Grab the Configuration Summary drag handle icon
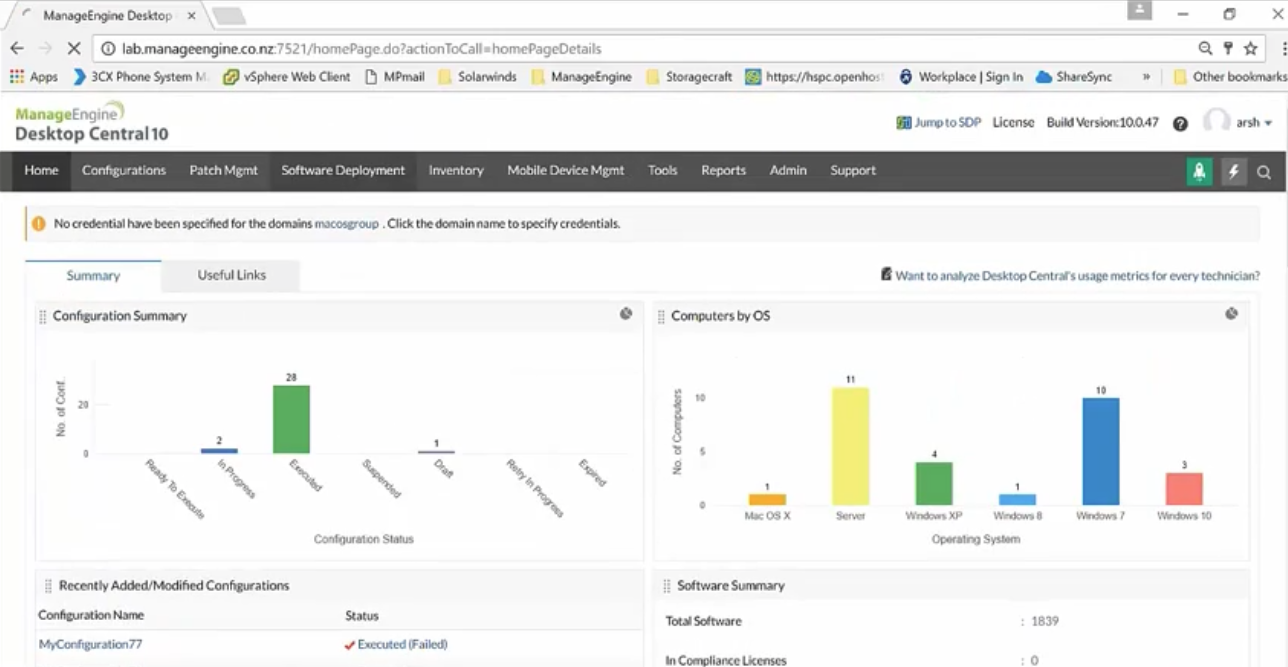 (43, 316)
